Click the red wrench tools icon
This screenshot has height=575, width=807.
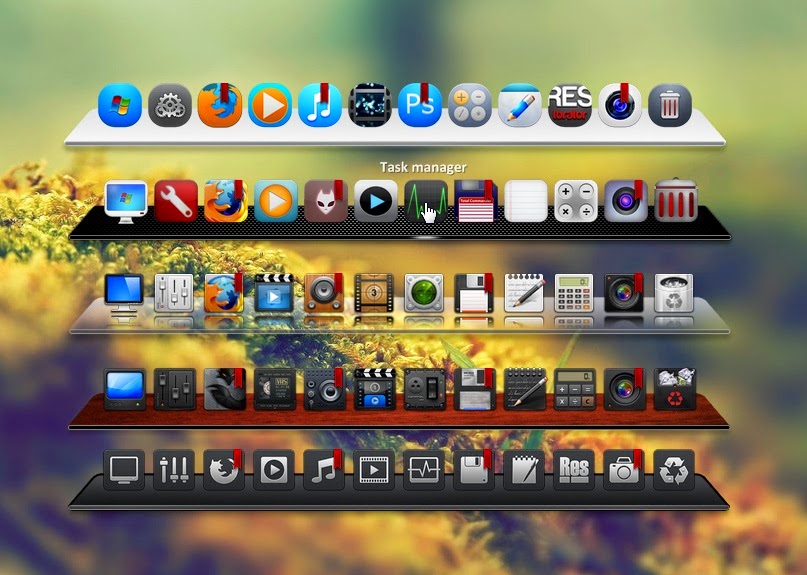click(x=176, y=201)
